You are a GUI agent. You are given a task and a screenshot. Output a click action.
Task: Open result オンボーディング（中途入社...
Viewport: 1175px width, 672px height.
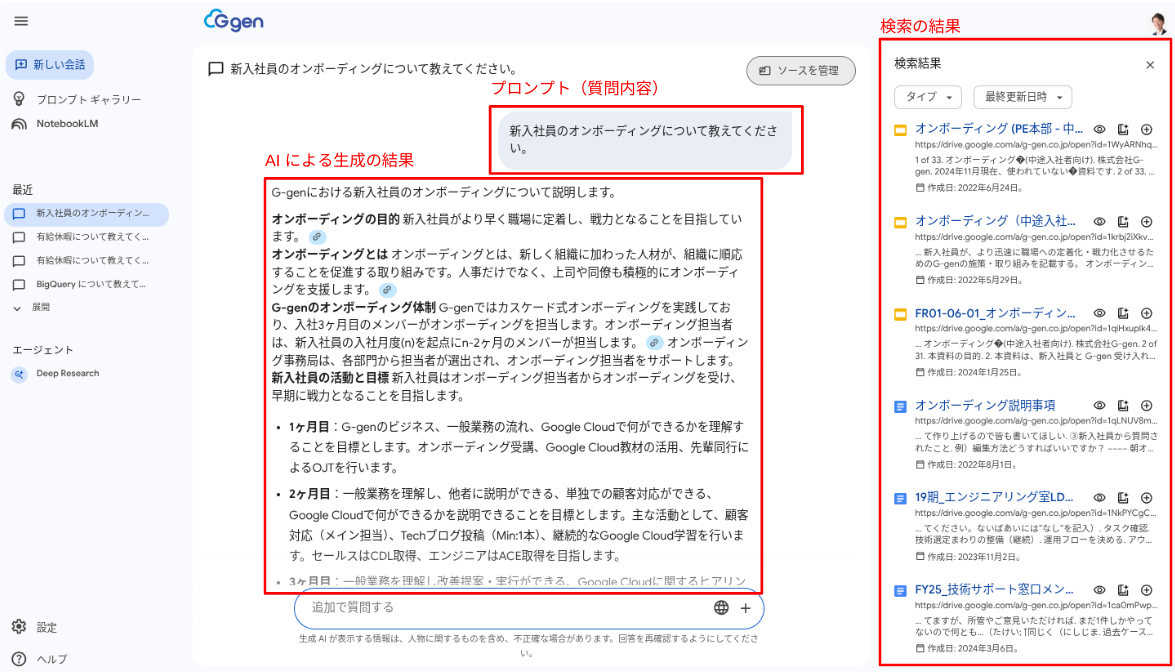(995, 221)
